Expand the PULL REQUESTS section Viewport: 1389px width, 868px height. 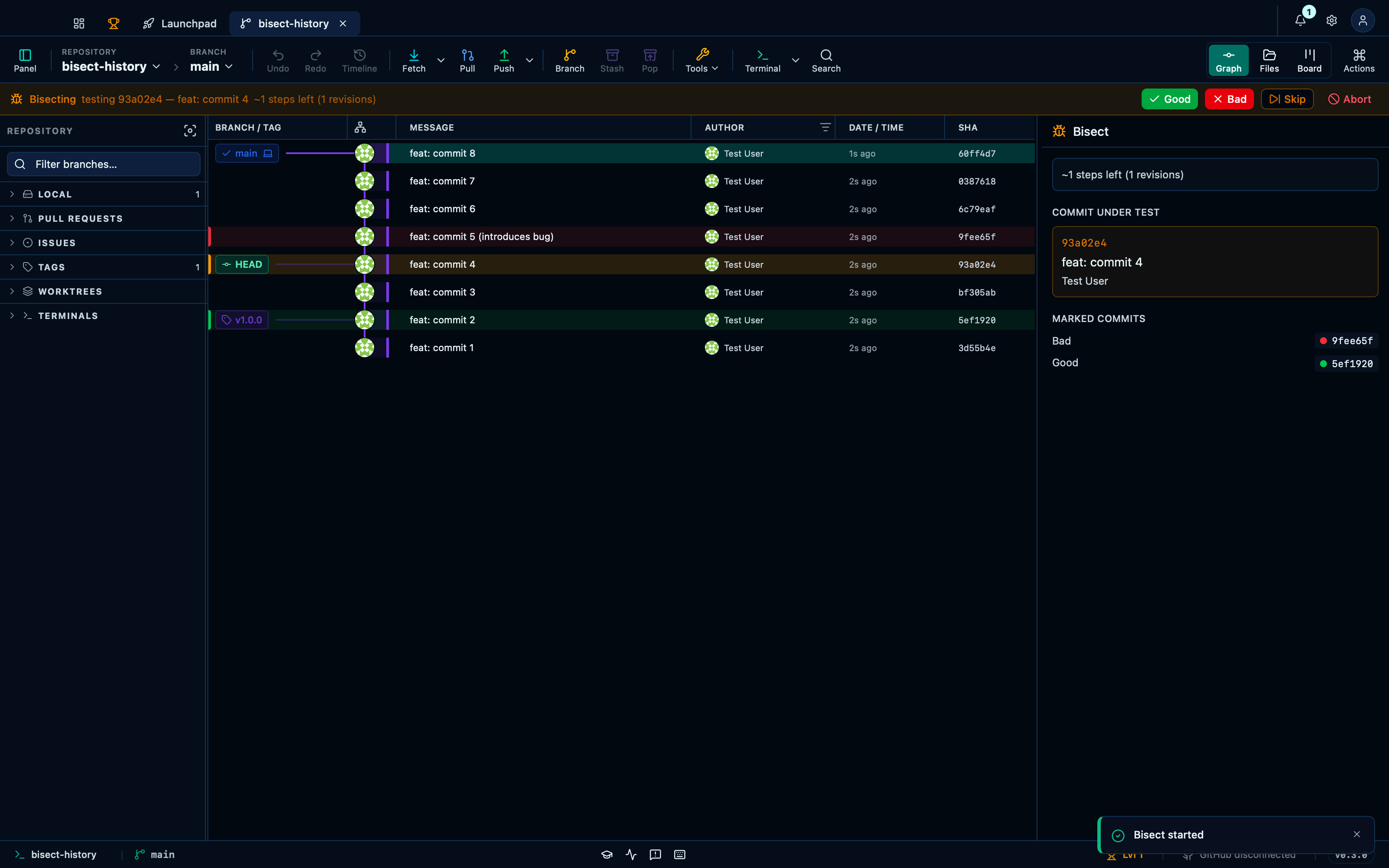pos(103,219)
